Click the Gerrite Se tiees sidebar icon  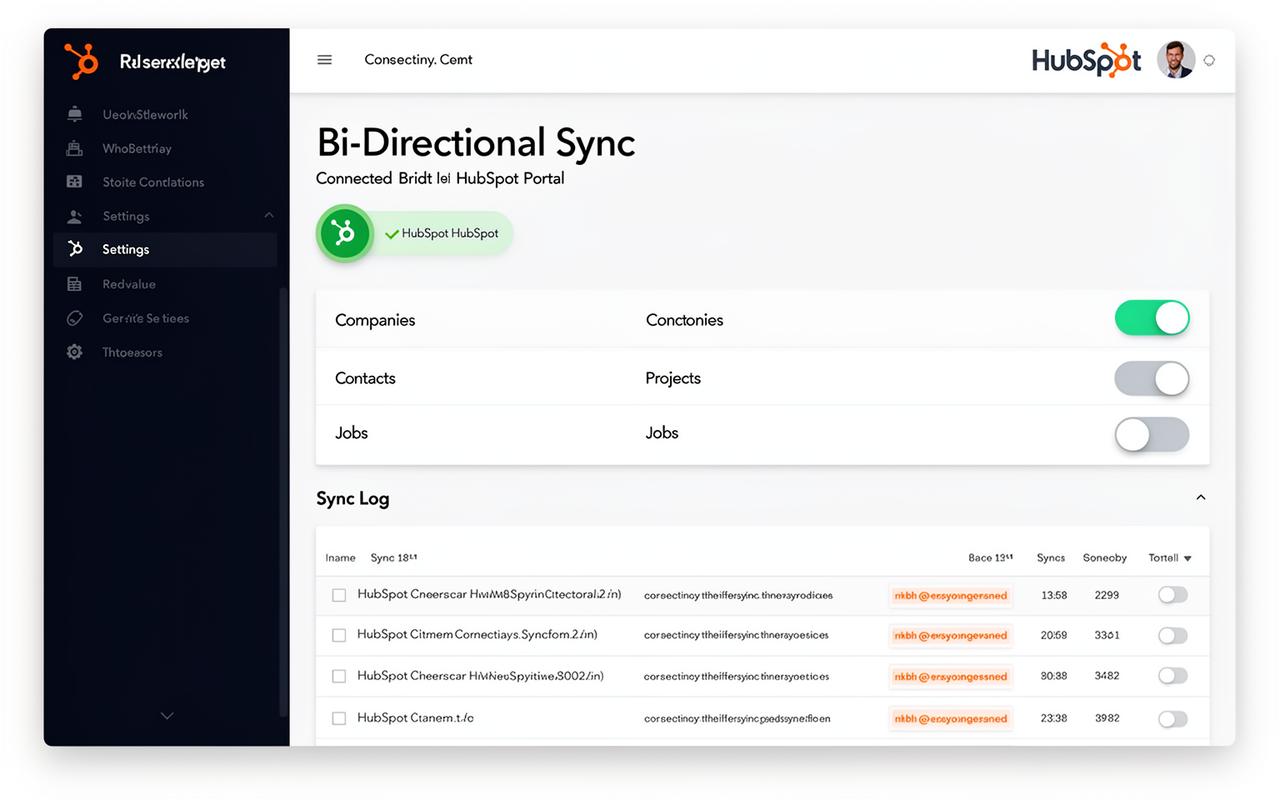[x=74, y=318]
